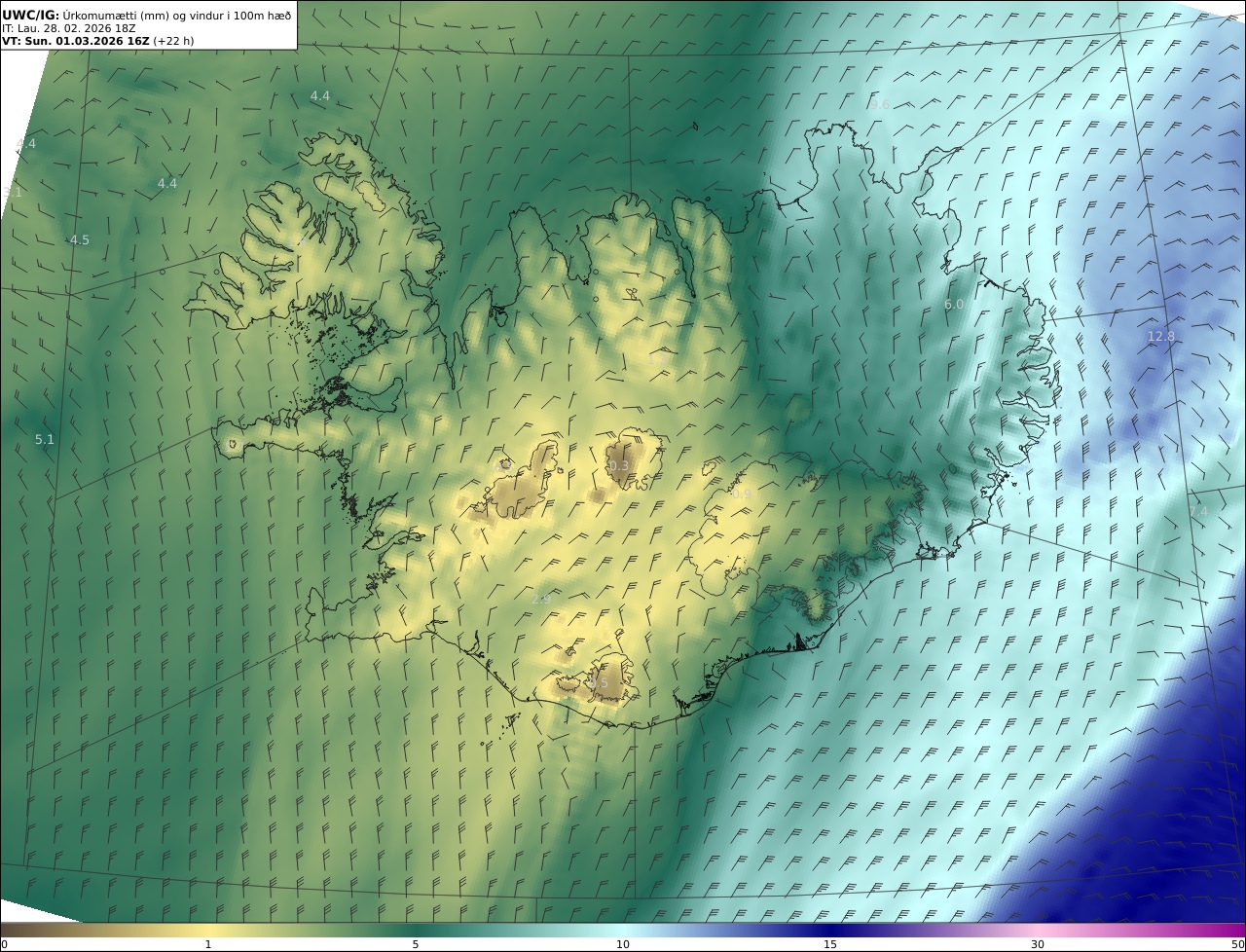1246x952 pixels.
Task: Click the 0.9 value on Vatnajökull glacier
Action: point(742,495)
